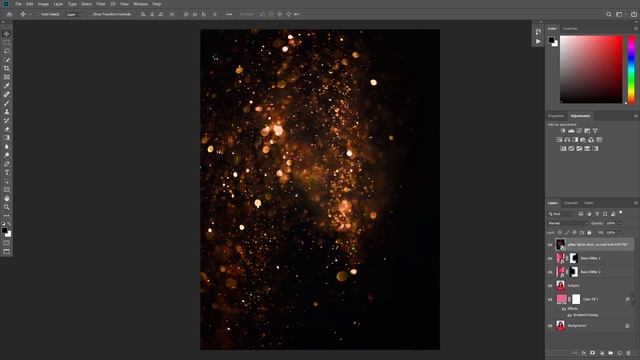640x360 pixels.
Task: Open the Opacity dropdown arrow
Action: tap(619, 223)
